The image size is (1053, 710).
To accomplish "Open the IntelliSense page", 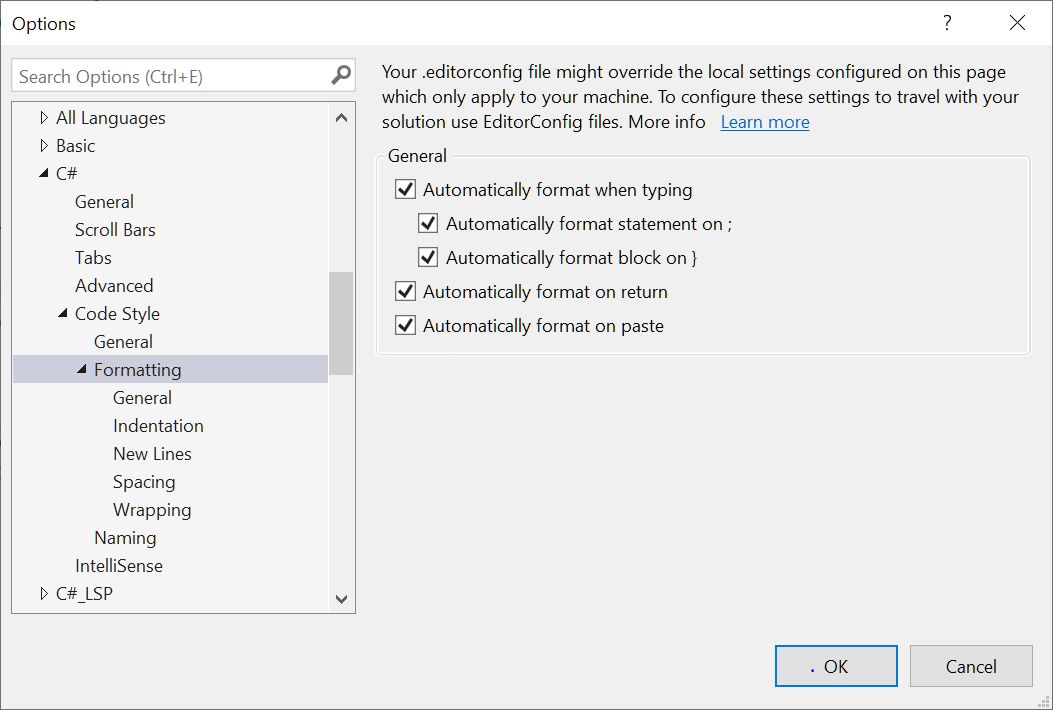I will tap(118, 566).
